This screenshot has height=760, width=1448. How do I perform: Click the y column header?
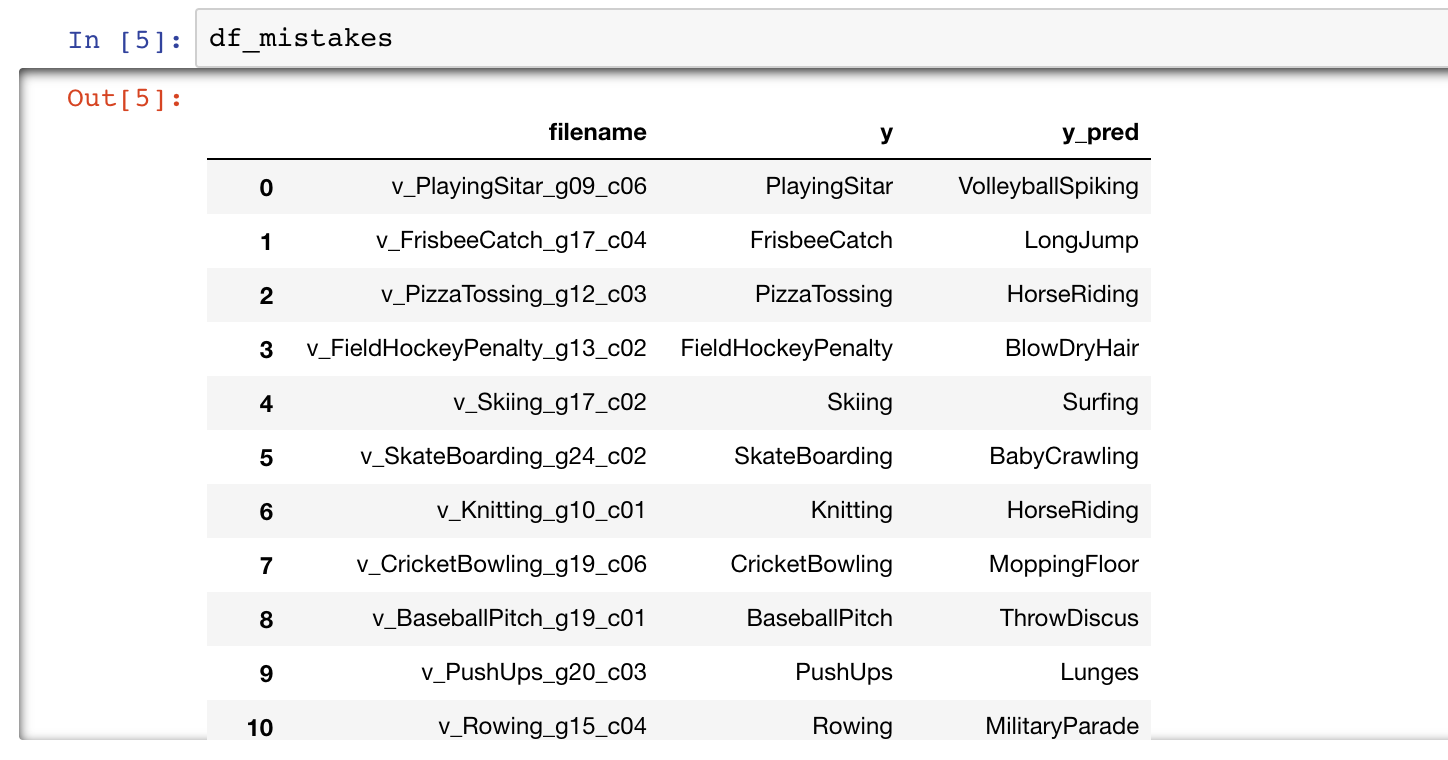coord(886,133)
